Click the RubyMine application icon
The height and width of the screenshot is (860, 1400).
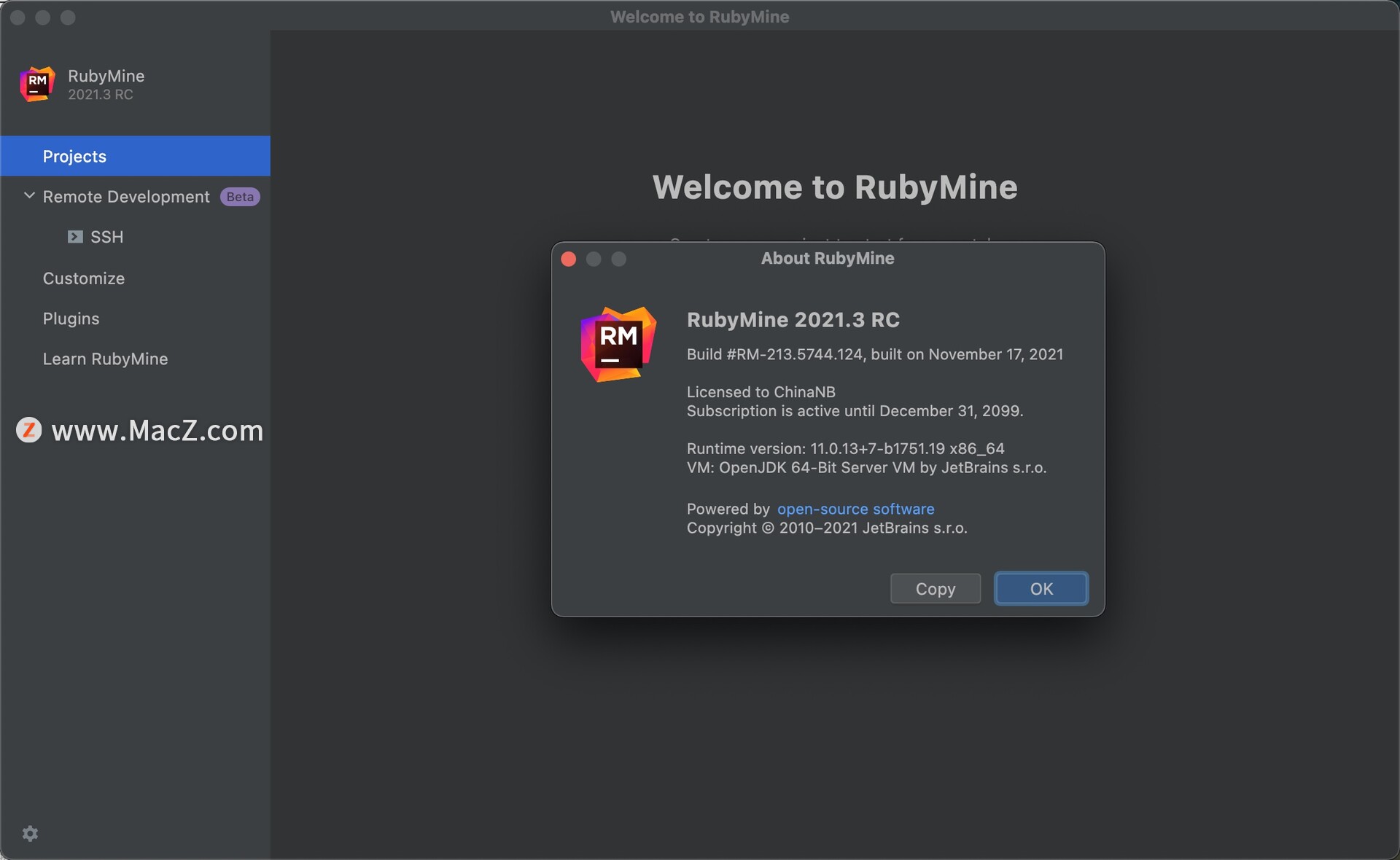[37, 84]
